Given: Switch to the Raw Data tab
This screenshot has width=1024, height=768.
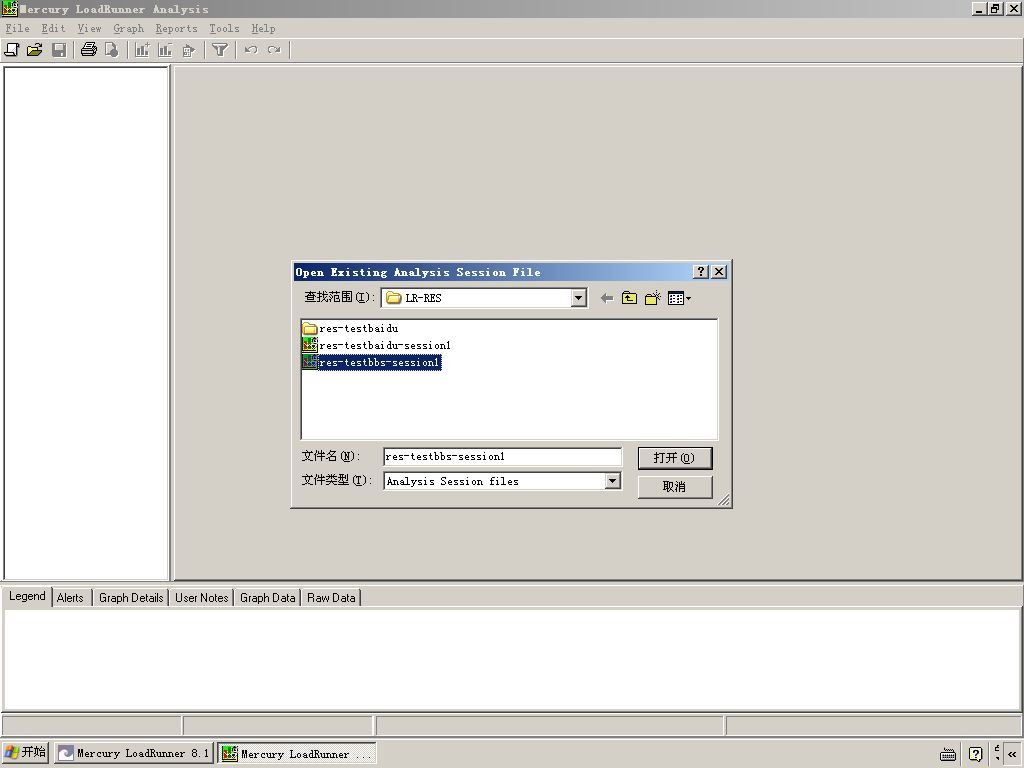Looking at the screenshot, I should click(331, 598).
